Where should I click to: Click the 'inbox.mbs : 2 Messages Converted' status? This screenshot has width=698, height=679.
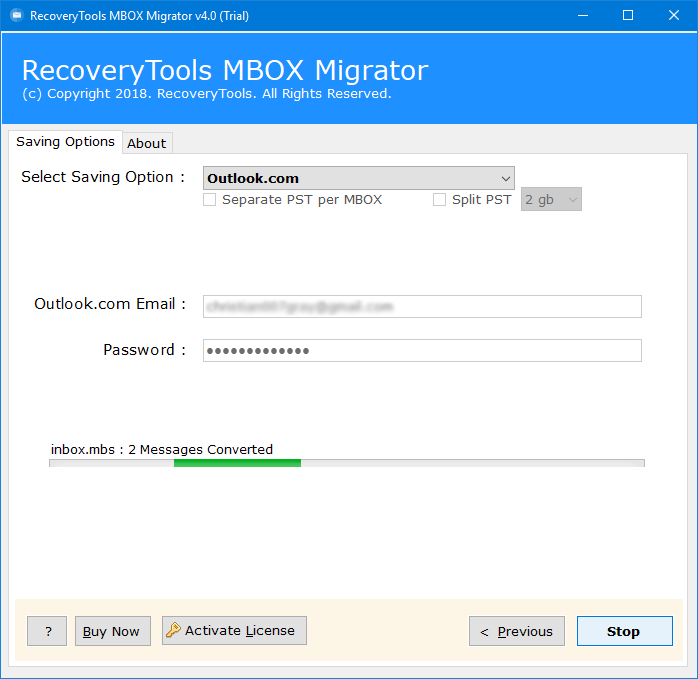pos(162,450)
